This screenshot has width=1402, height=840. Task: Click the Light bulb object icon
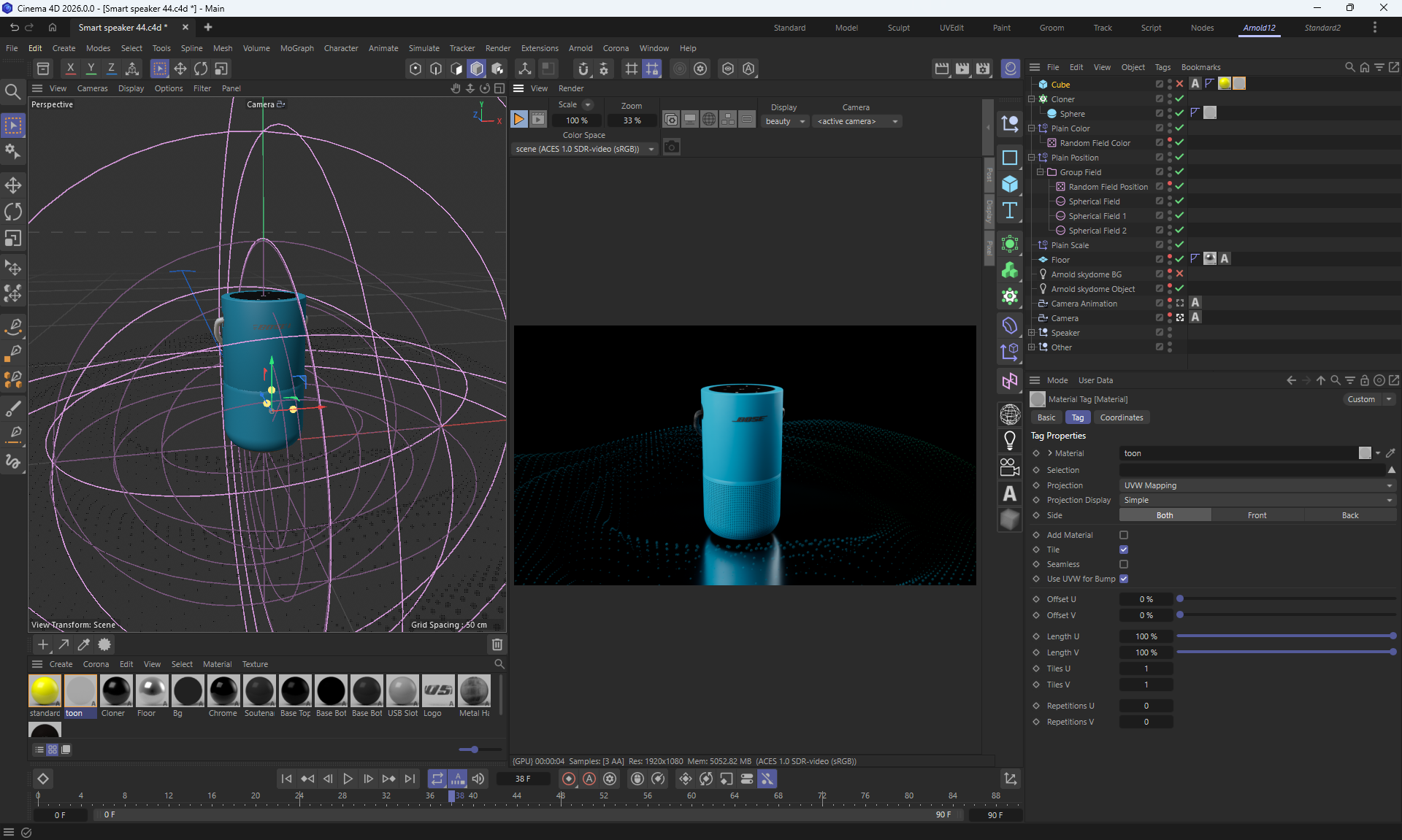click(x=1010, y=440)
